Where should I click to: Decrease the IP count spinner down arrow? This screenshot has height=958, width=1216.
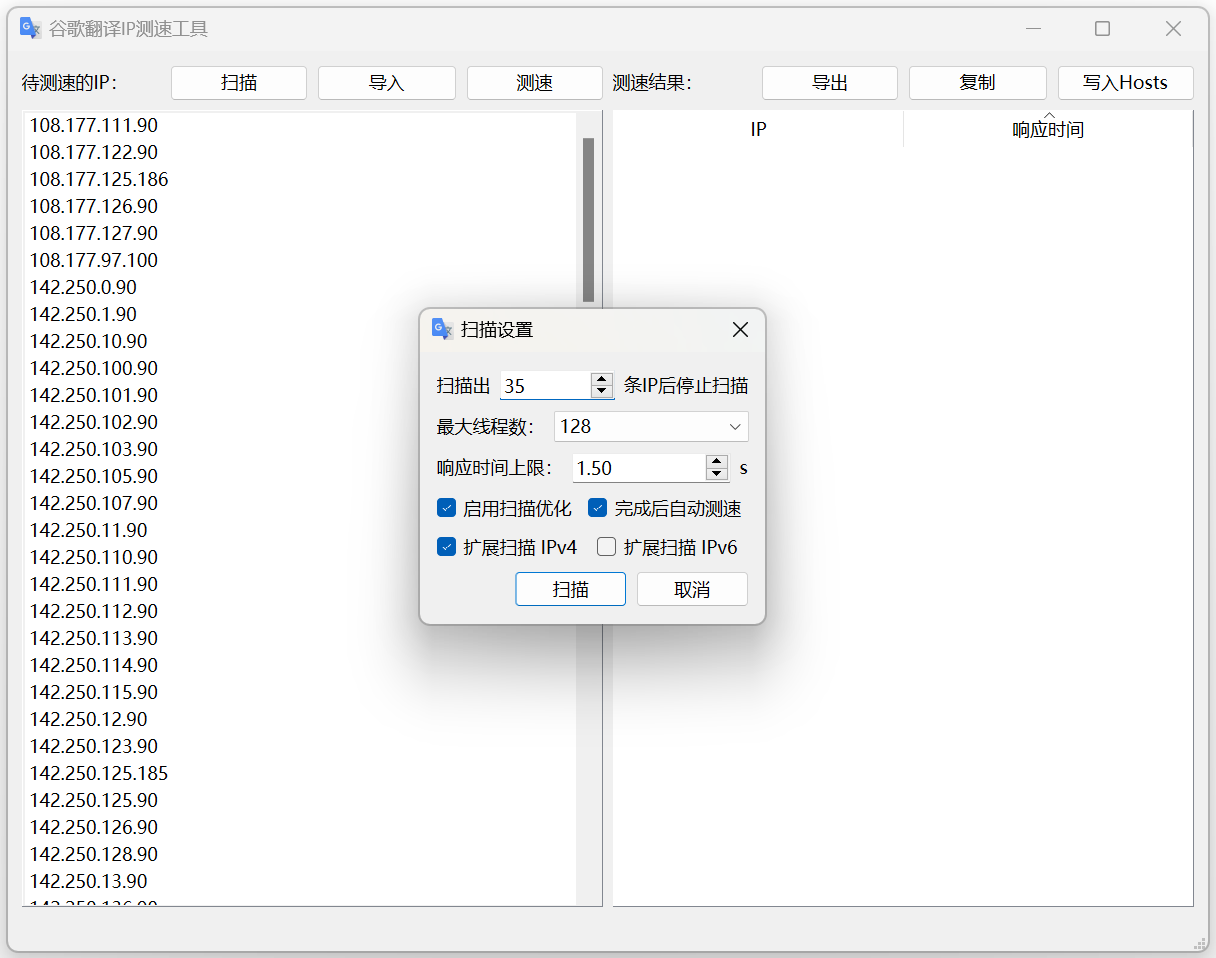pyautogui.click(x=601, y=391)
